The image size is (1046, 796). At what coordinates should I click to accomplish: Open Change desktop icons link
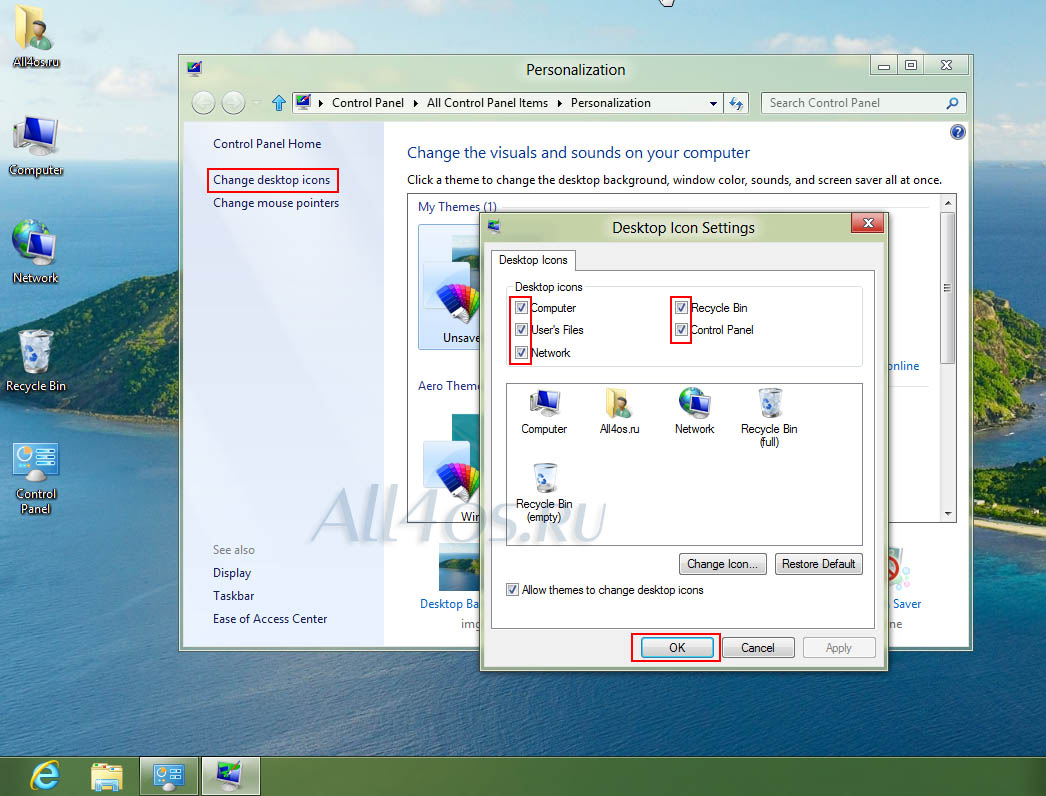click(x=272, y=180)
